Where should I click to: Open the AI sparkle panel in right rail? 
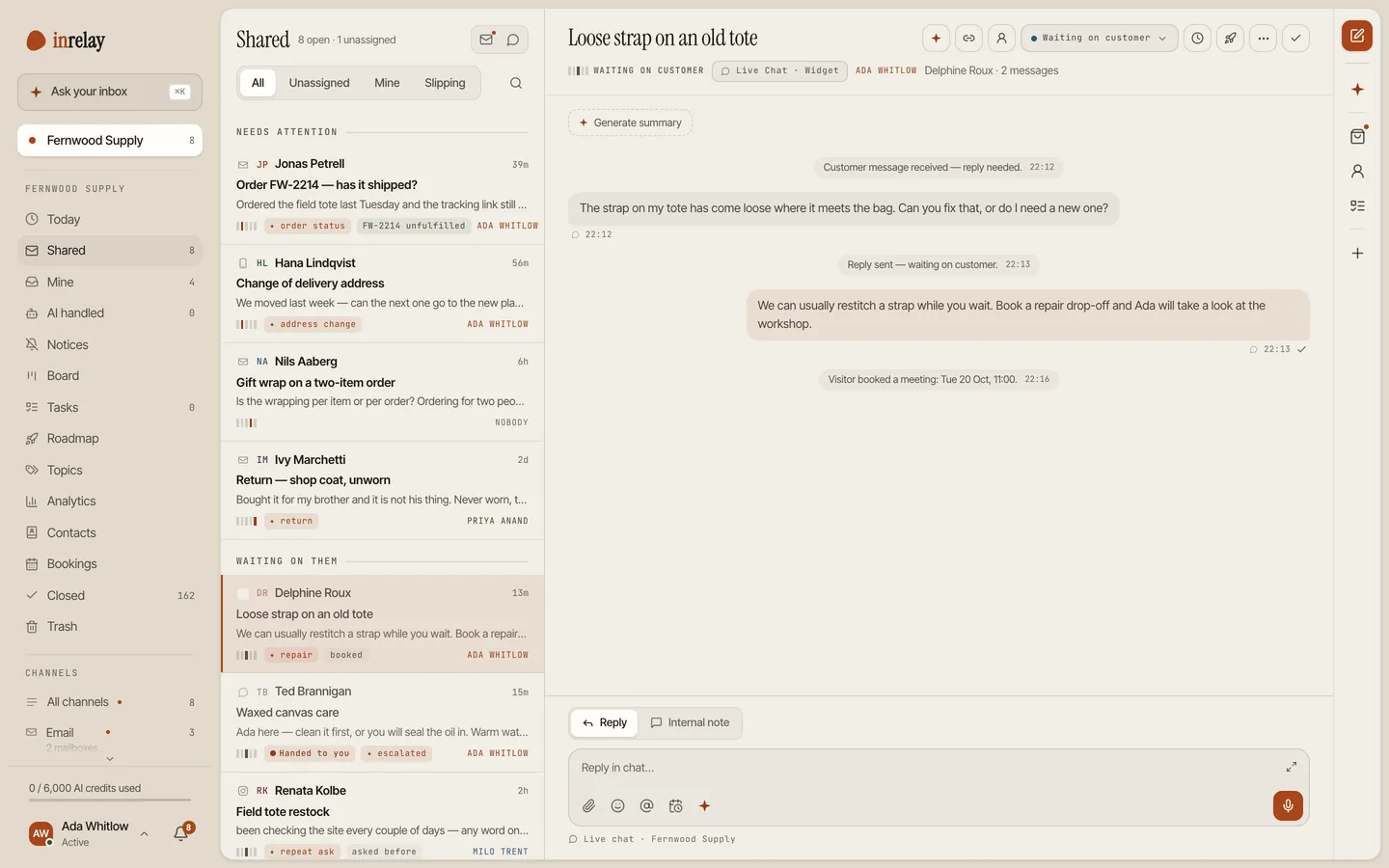pos(1357,90)
